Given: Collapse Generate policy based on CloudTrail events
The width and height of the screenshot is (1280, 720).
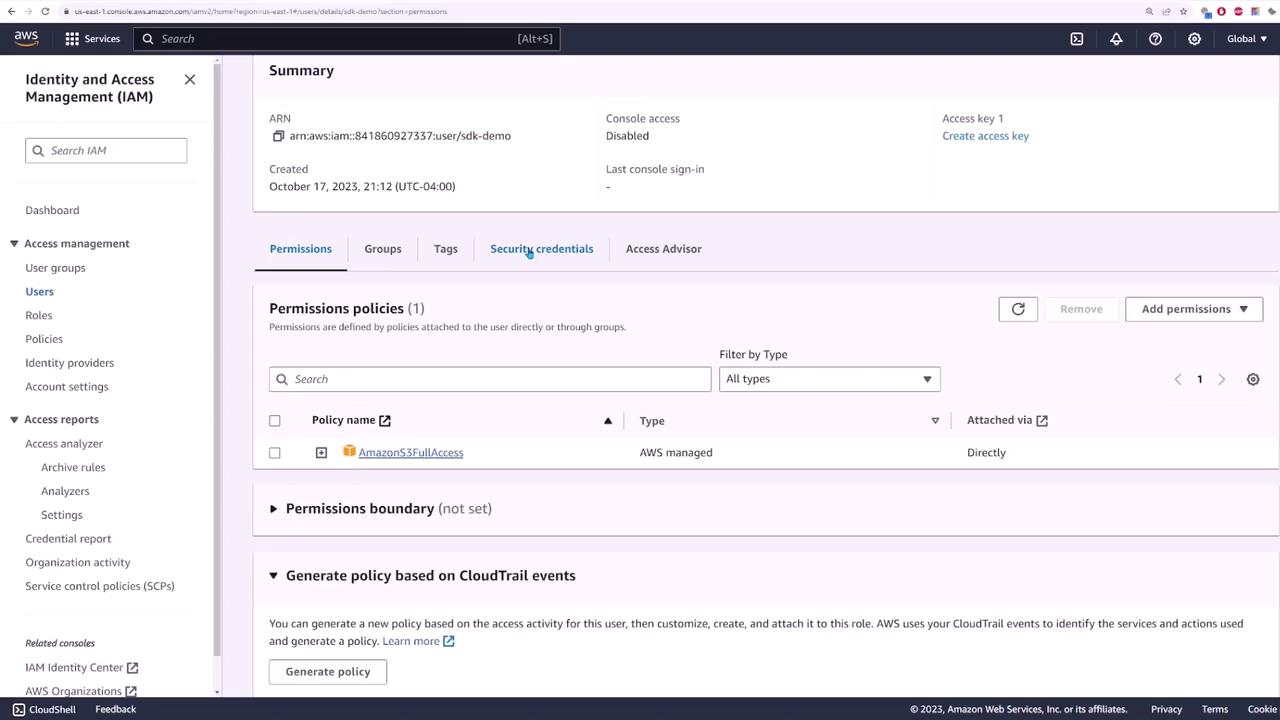Looking at the screenshot, I should click(273, 576).
